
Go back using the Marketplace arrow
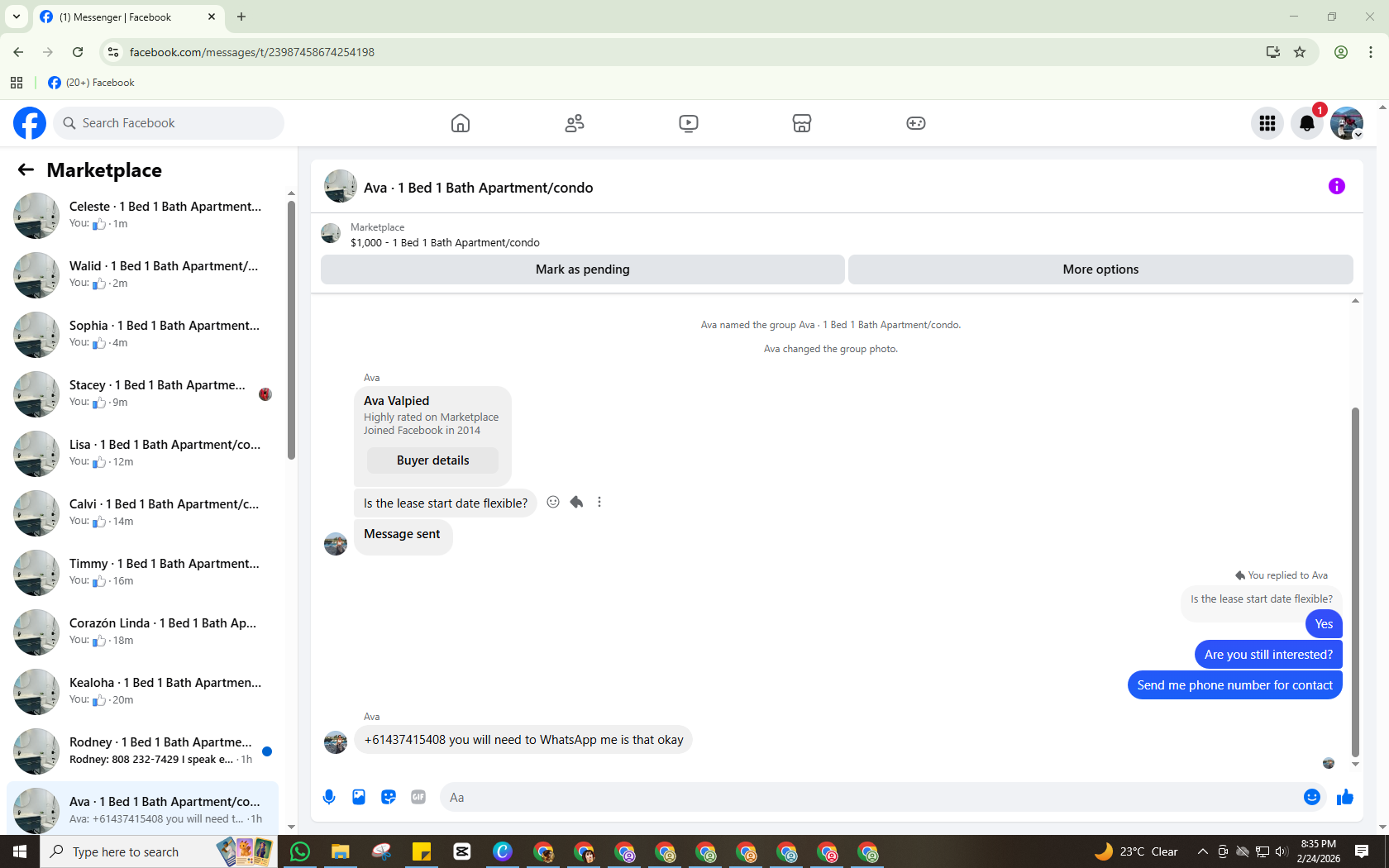[26, 169]
